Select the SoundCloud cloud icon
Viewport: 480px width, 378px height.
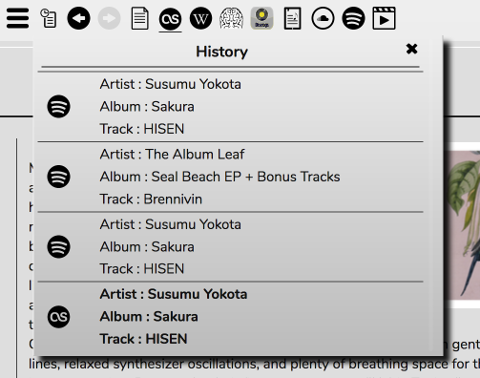(323, 18)
